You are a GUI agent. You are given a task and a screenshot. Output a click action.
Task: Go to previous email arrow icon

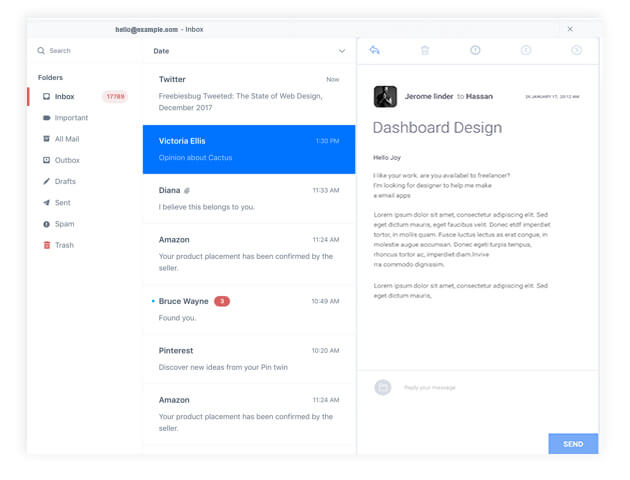point(526,50)
